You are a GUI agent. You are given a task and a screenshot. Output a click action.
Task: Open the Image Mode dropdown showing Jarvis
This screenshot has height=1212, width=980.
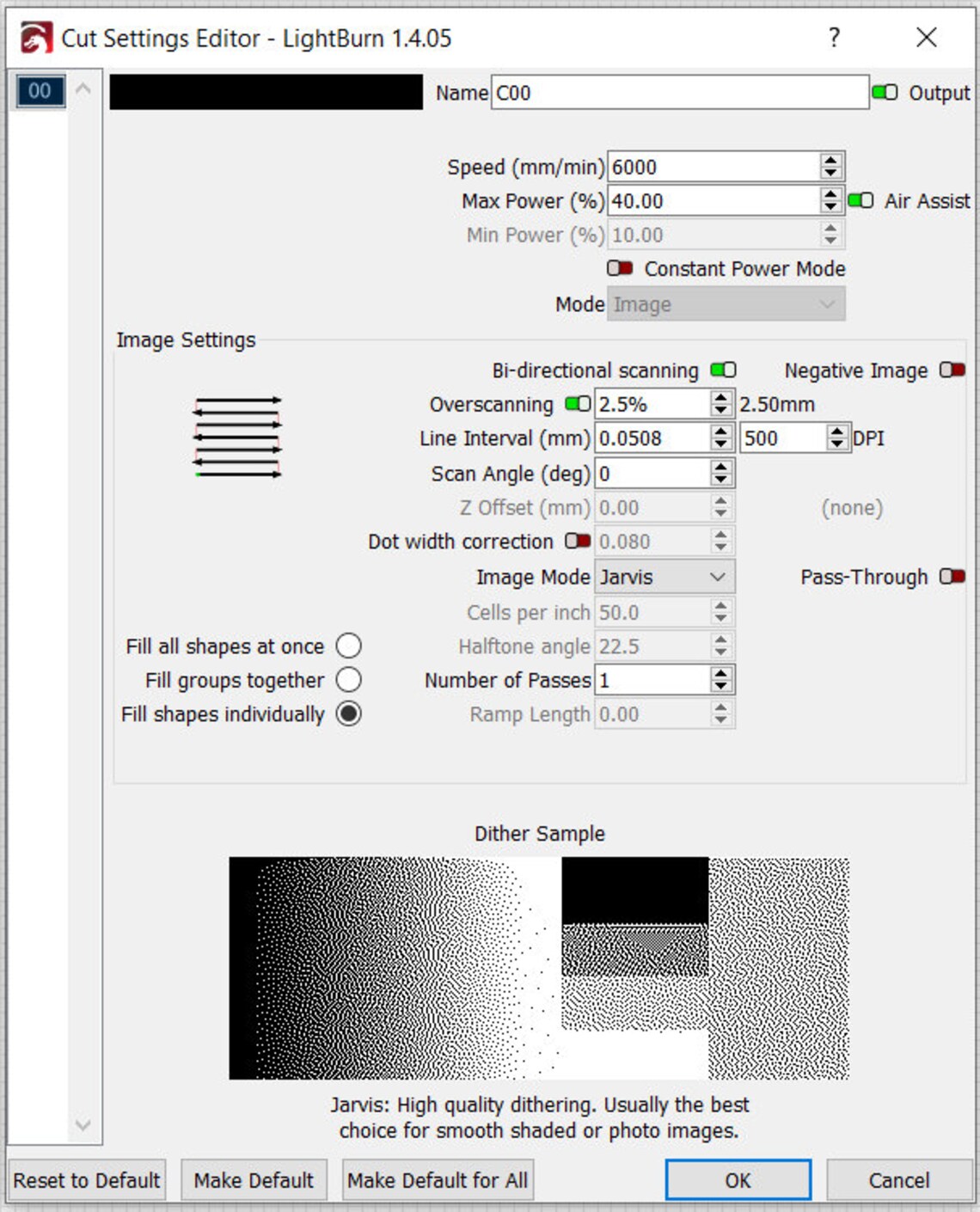(x=664, y=577)
